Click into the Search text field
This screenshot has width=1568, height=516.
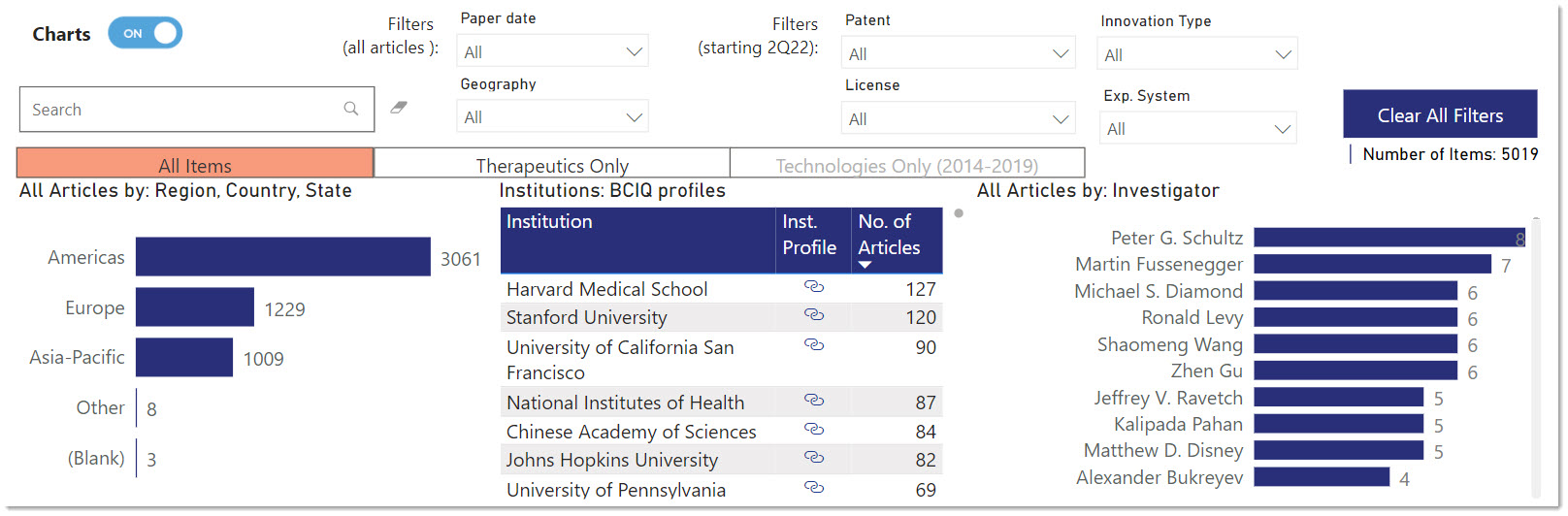click(x=180, y=110)
